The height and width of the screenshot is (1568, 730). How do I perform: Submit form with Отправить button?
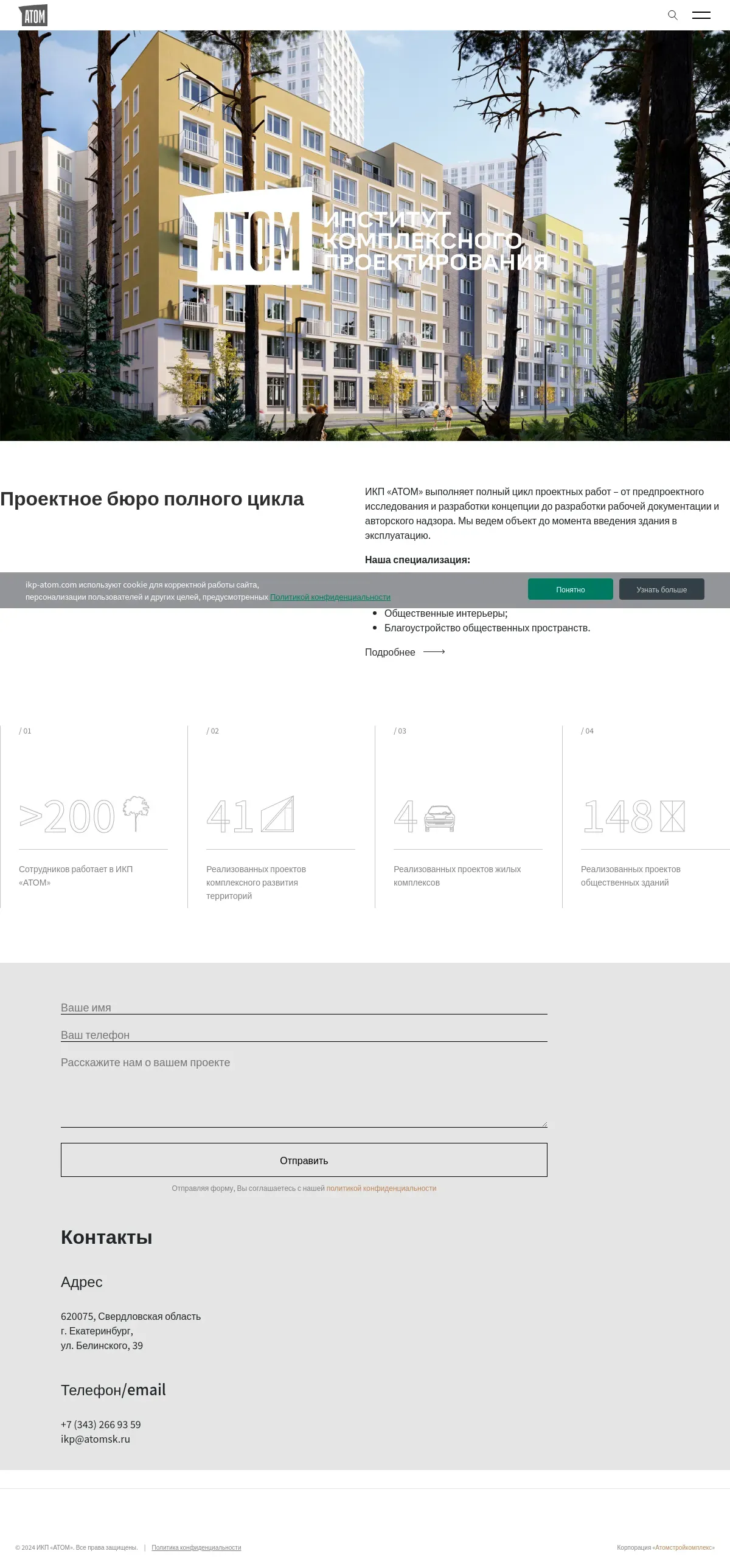[304, 1160]
